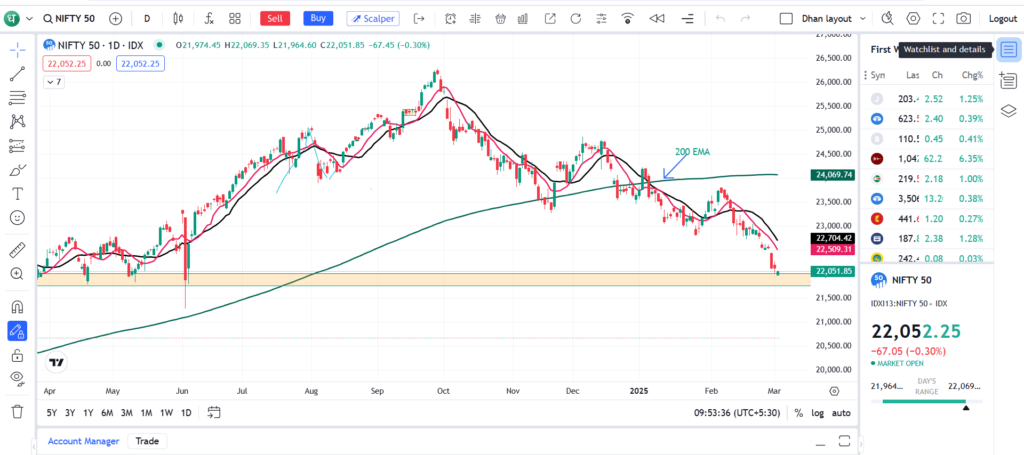The image size is (1024, 455).
Task: Open the fx indicators menu
Action: [209, 18]
